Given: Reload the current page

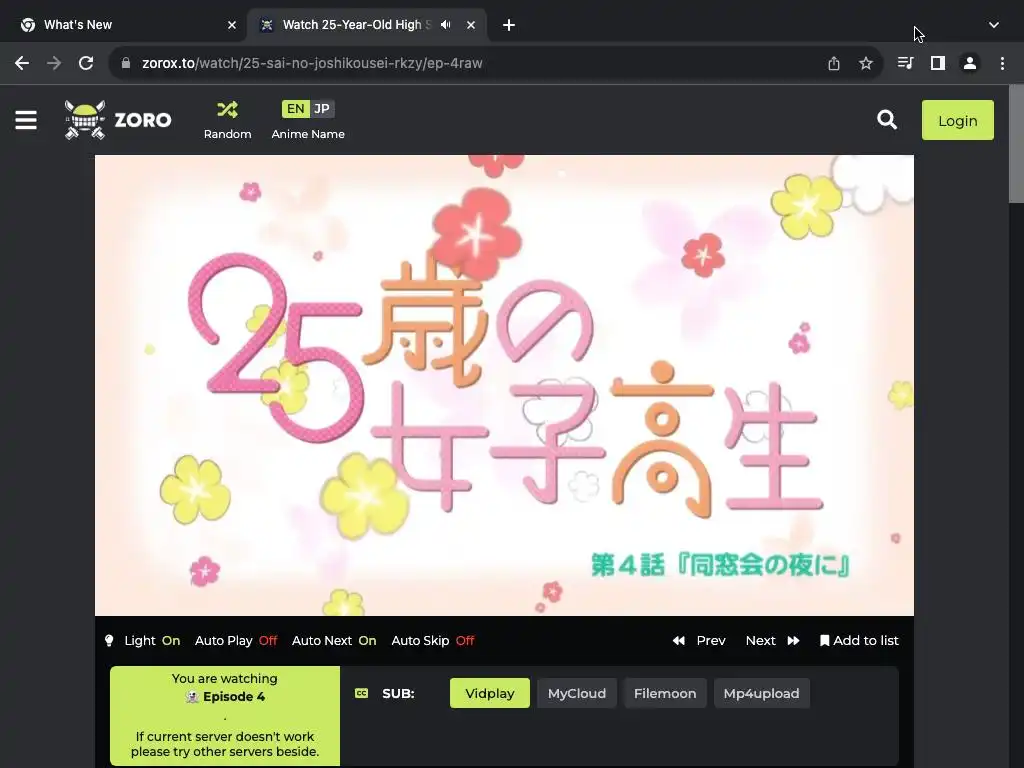Looking at the screenshot, I should click(x=86, y=63).
